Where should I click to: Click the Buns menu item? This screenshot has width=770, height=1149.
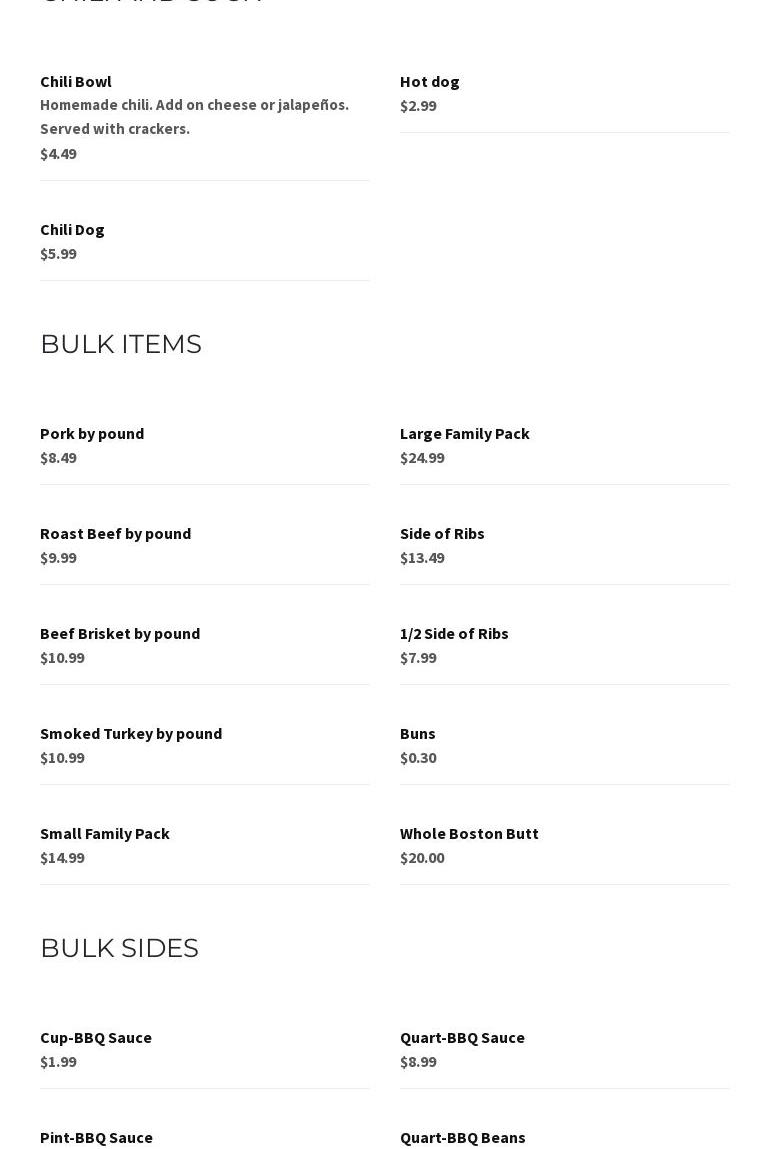pyautogui.click(x=418, y=733)
